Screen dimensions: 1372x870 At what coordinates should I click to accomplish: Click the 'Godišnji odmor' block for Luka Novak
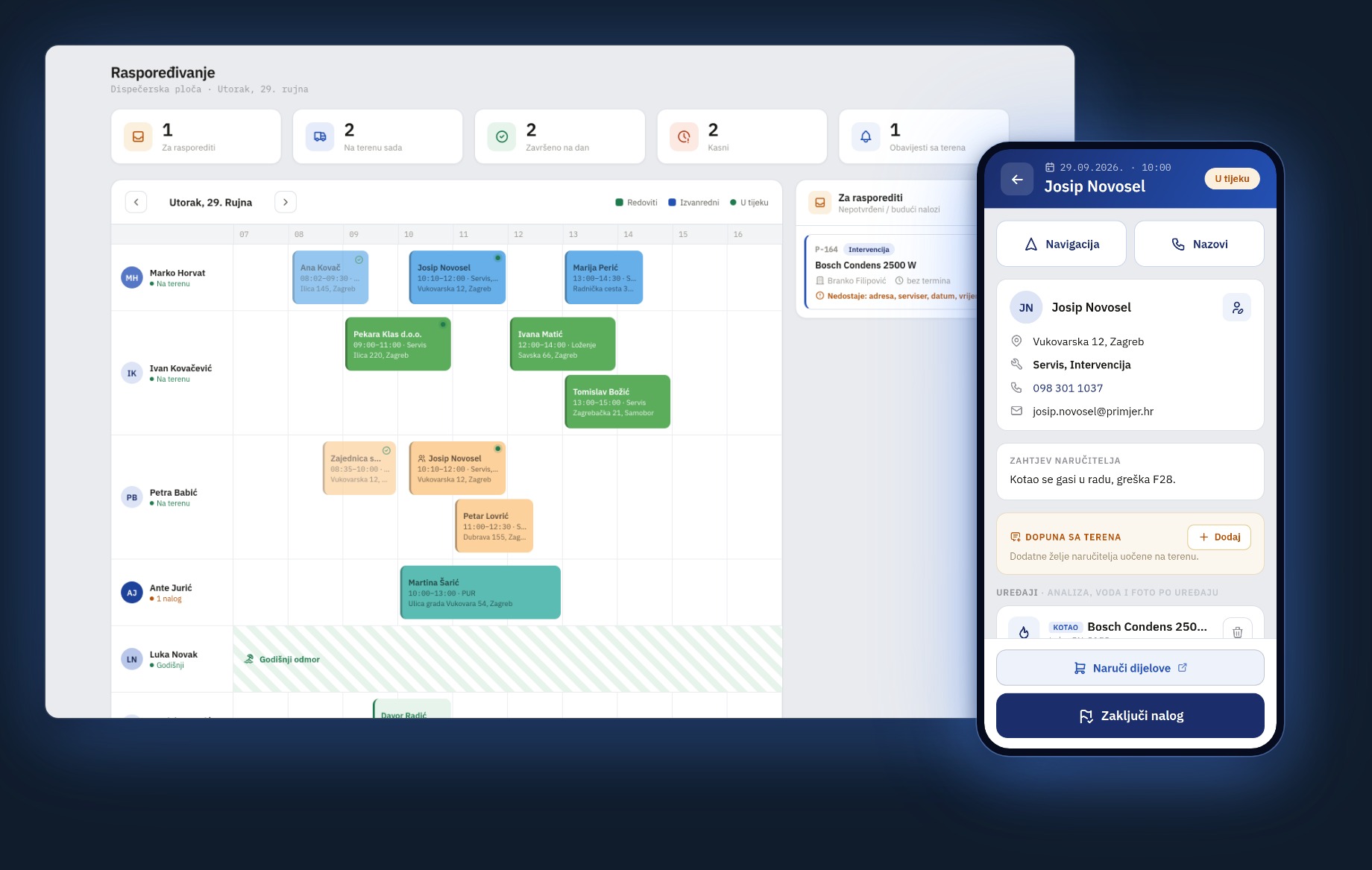(507, 659)
